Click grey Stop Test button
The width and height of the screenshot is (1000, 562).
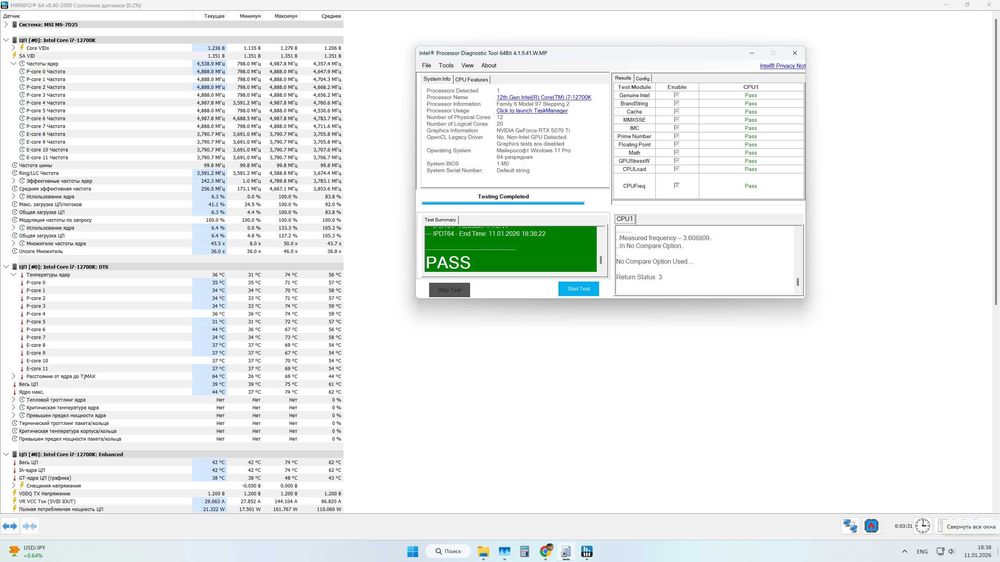tap(450, 290)
